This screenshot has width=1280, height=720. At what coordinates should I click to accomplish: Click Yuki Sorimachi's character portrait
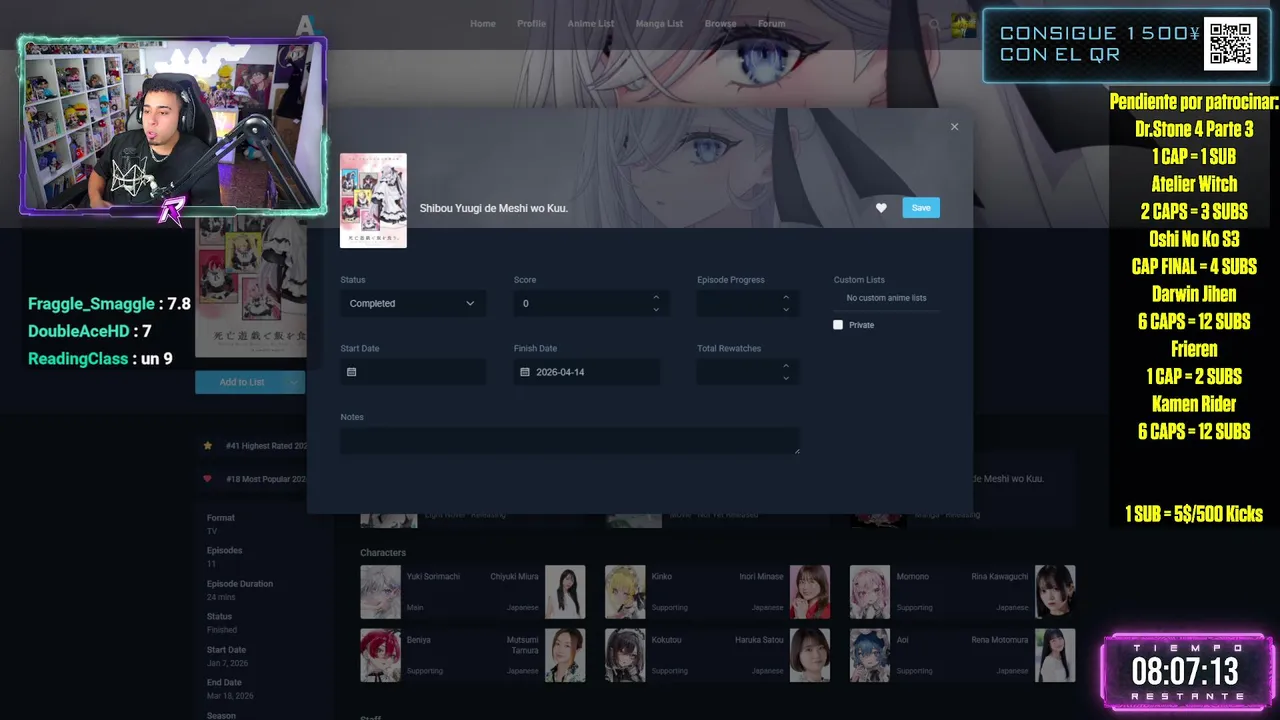coord(380,592)
